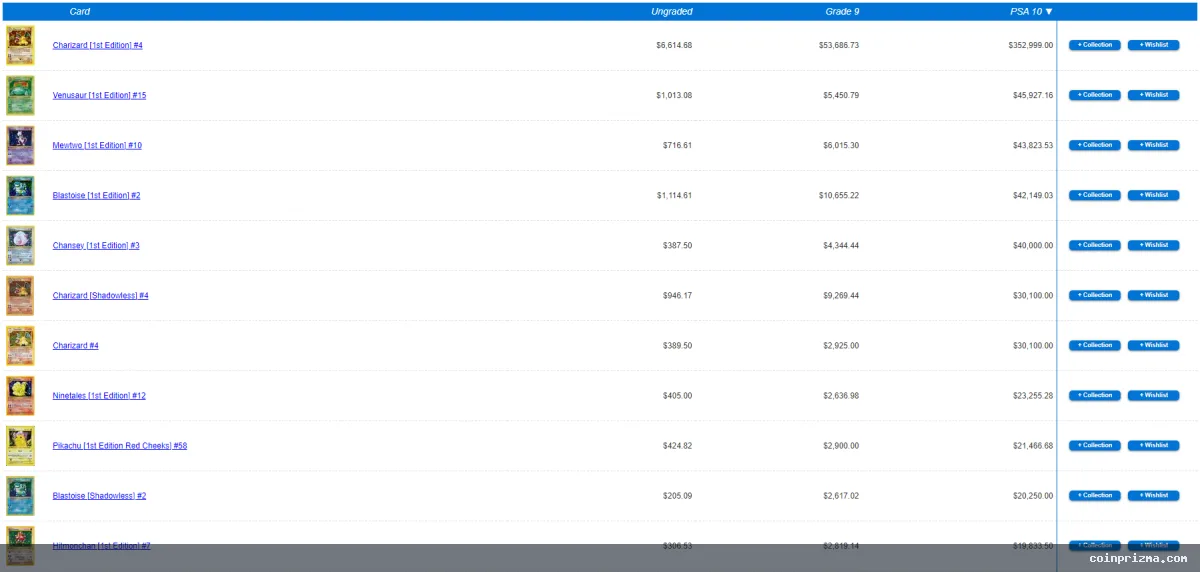The image size is (1200, 572).
Task: Sort the table by Ungraded price
Action: click(x=671, y=12)
